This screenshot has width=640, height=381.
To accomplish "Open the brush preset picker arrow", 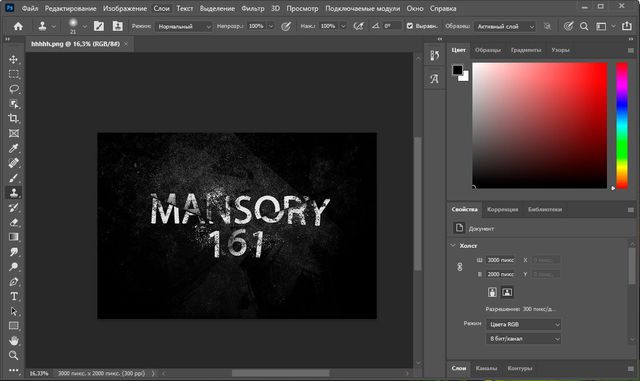I will (84, 27).
